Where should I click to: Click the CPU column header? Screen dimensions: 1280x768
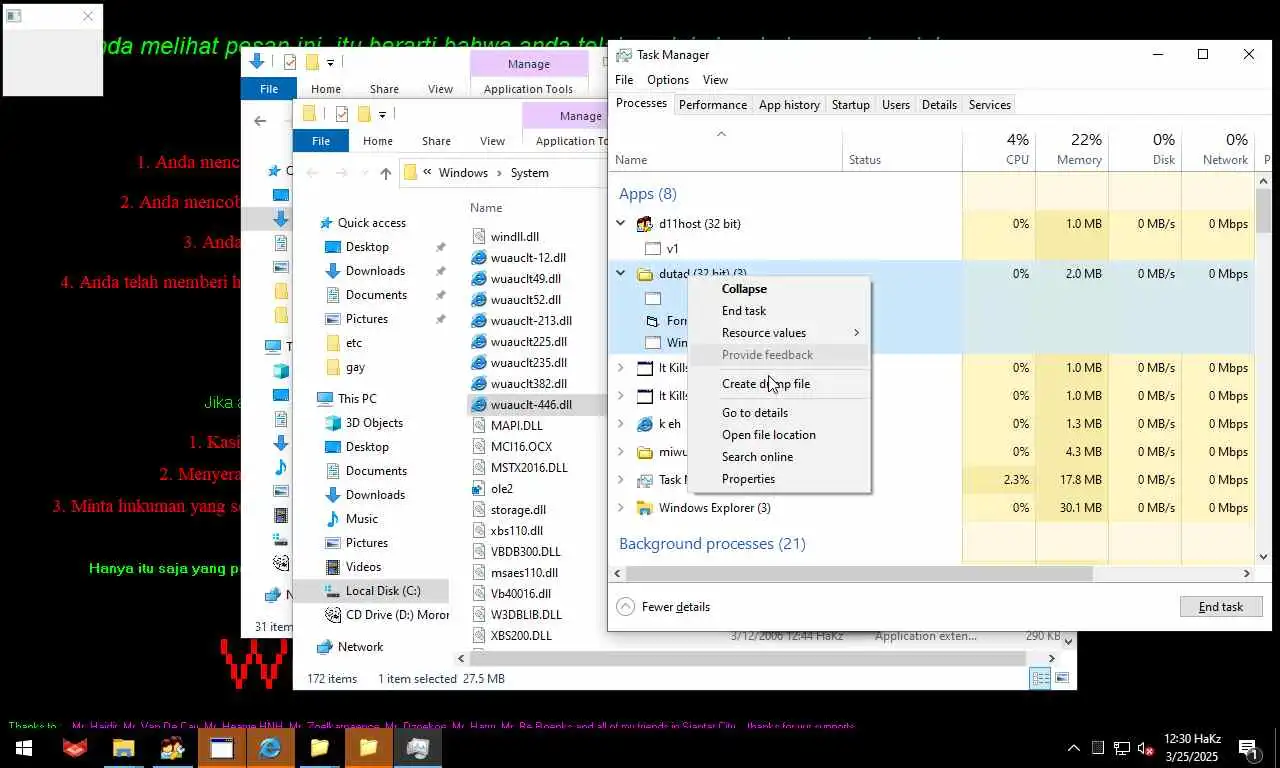(x=999, y=149)
